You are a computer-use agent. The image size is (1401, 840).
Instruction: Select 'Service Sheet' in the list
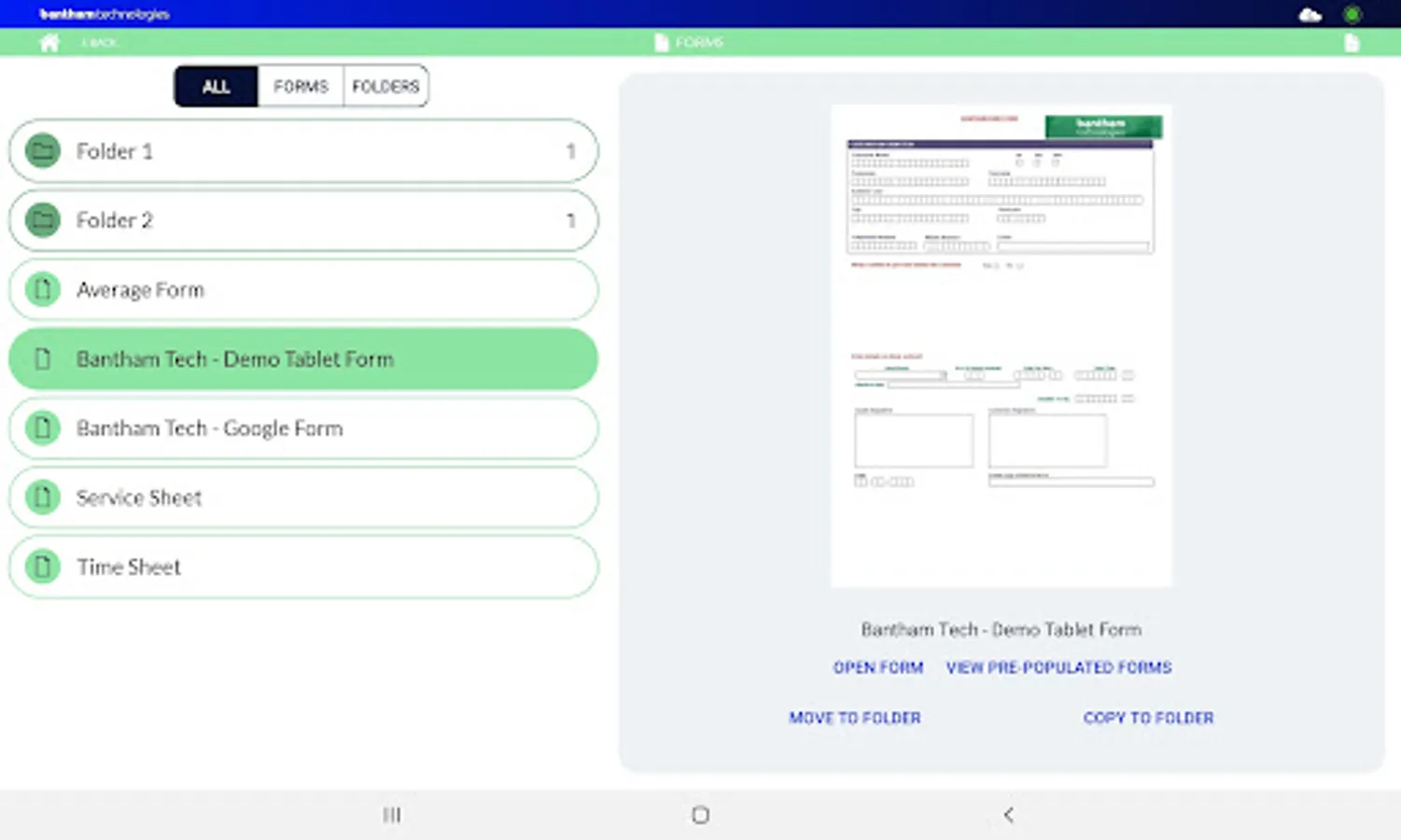(x=139, y=497)
